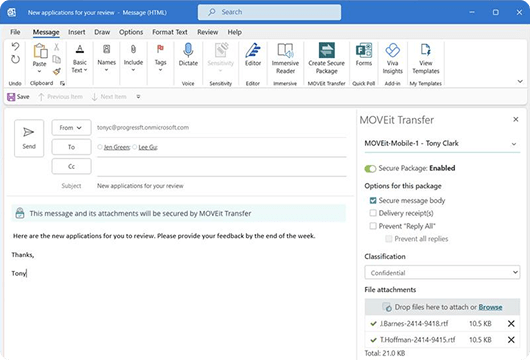Launch Immersive Reader icon
The height and width of the screenshot is (360, 530).
pyautogui.click(x=285, y=50)
